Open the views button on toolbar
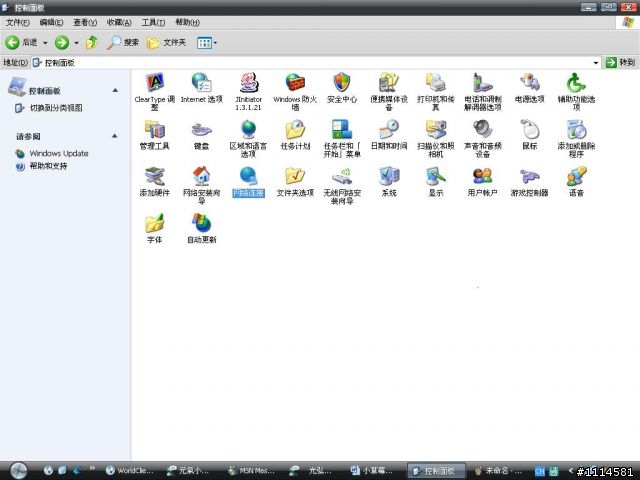The image size is (640, 480). [x=207, y=42]
